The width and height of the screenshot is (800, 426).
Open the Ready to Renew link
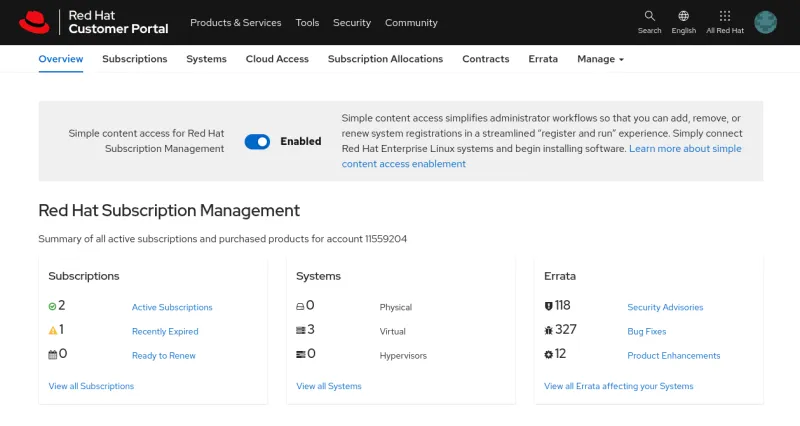click(163, 356)
